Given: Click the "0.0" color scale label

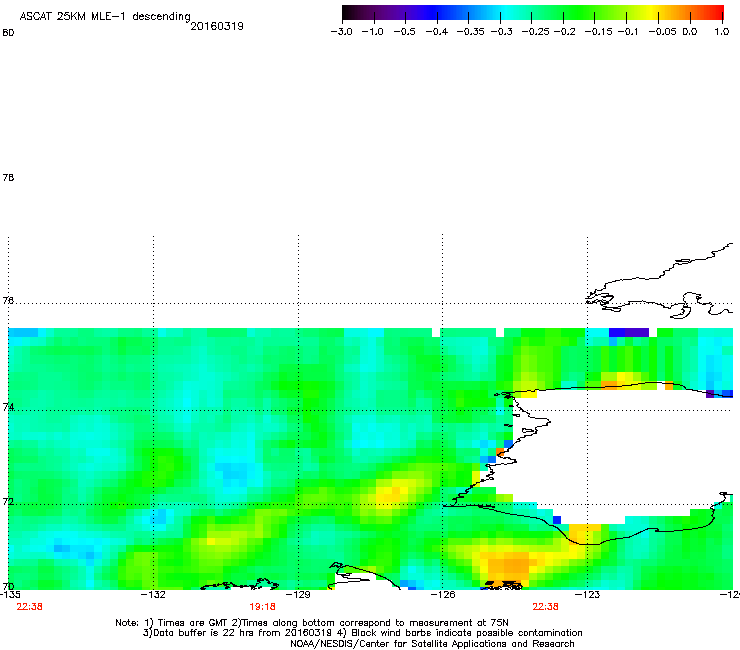Looking at the screenshot, I should click(x=690, y=32).
